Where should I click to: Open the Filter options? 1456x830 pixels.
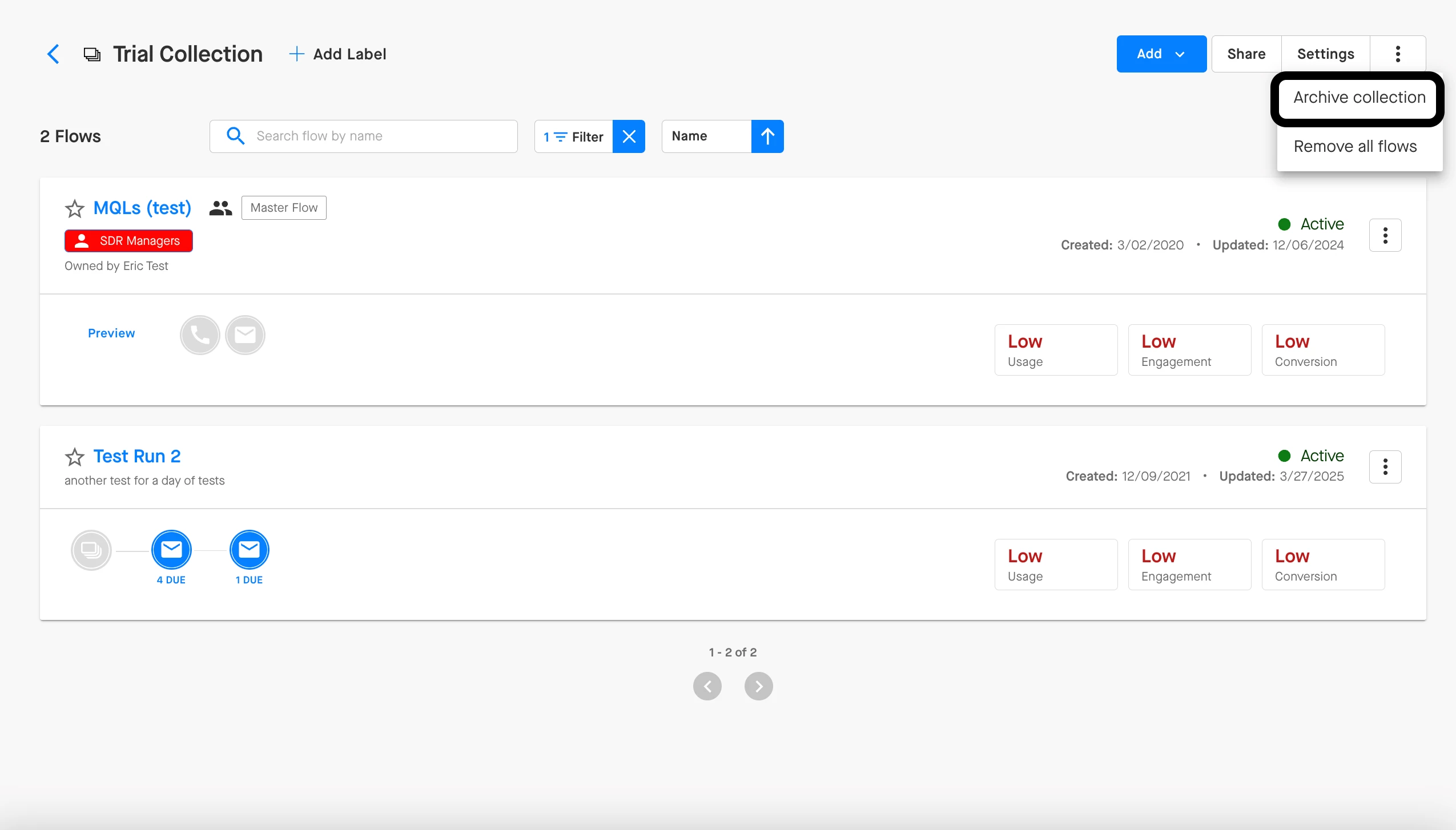coord(574,136)
